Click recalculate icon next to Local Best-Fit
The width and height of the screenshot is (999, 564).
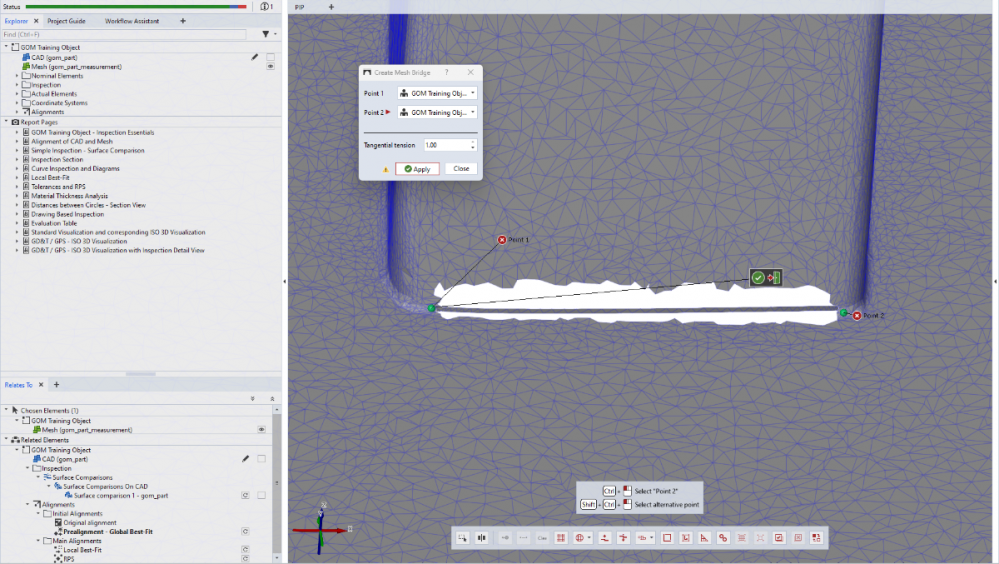[x=245, y=549]
